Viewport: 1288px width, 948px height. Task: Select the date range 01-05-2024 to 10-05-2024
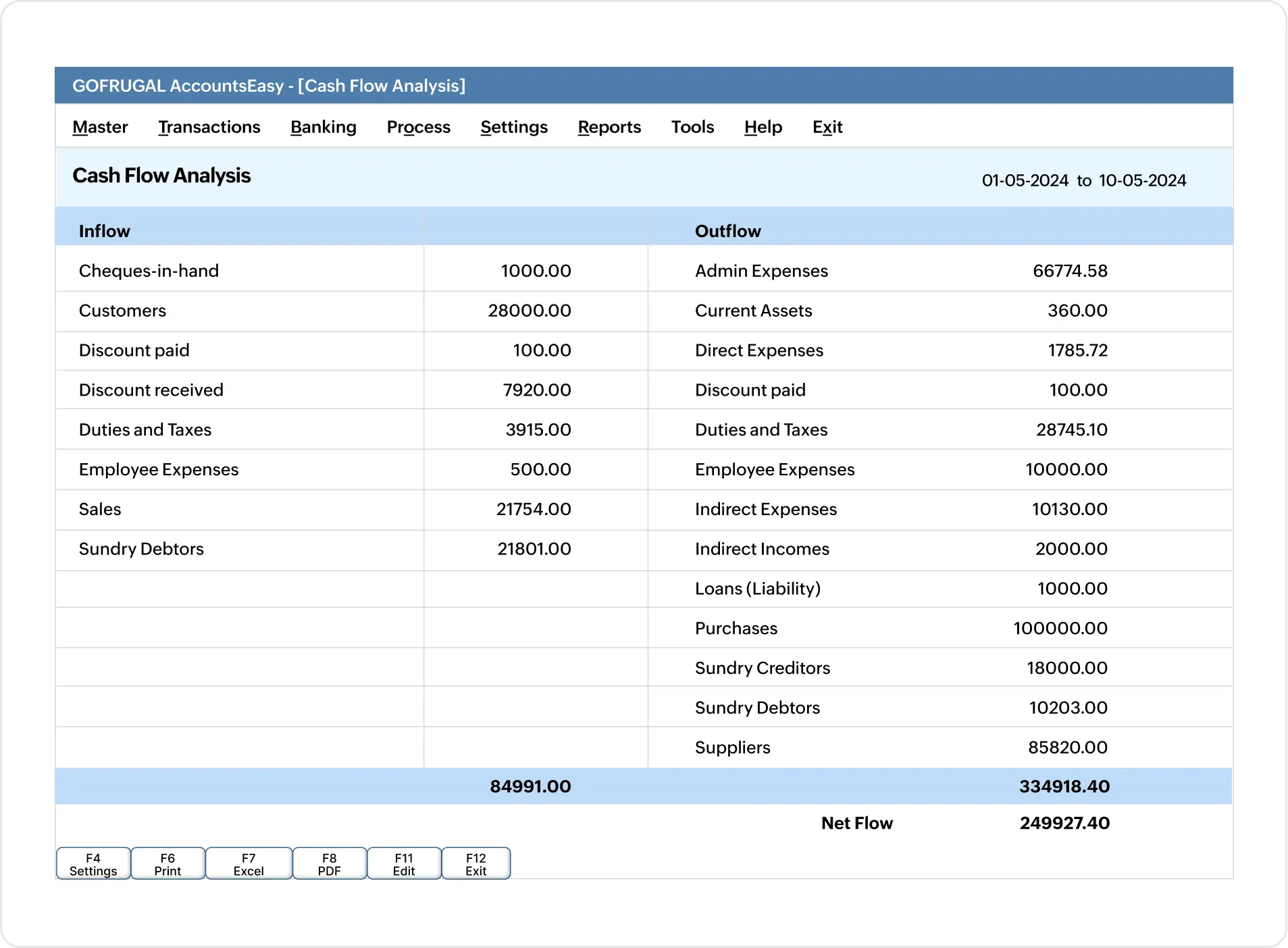1083,180
